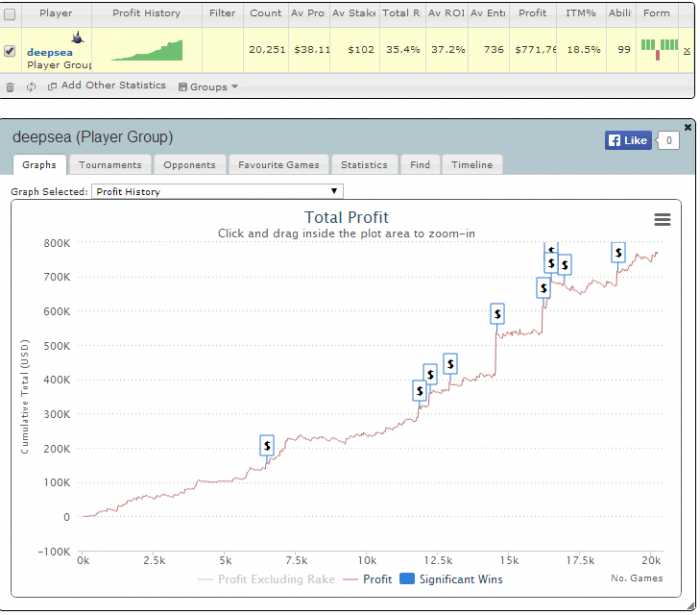Image resolution: width=700 pixels, height=615 pixels.
Task: Click the Count value 20,251
Action: click(x=267, y=50)
